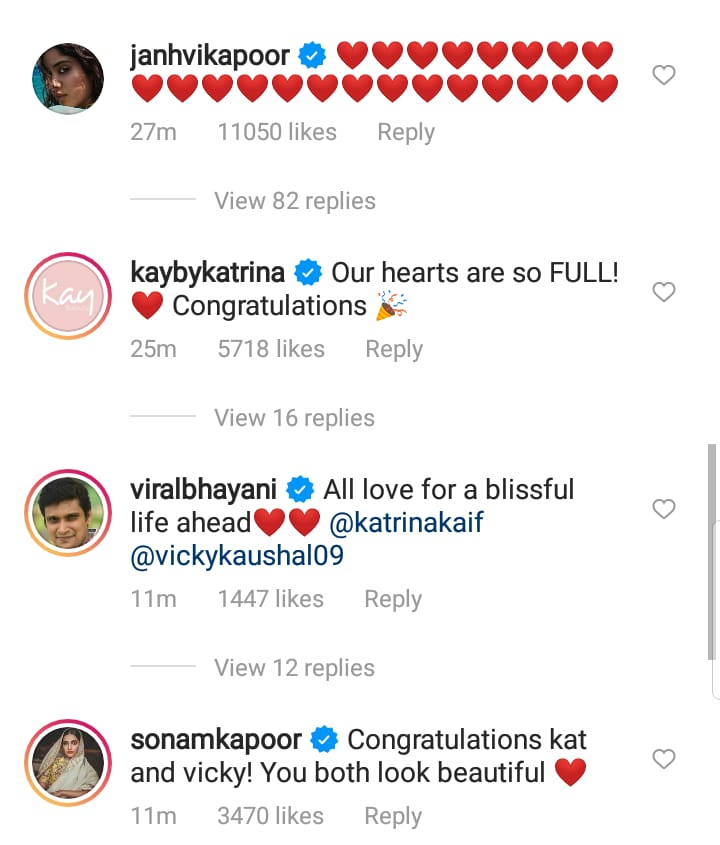Reply to sonamkapoor's comment

coord(392,816)
